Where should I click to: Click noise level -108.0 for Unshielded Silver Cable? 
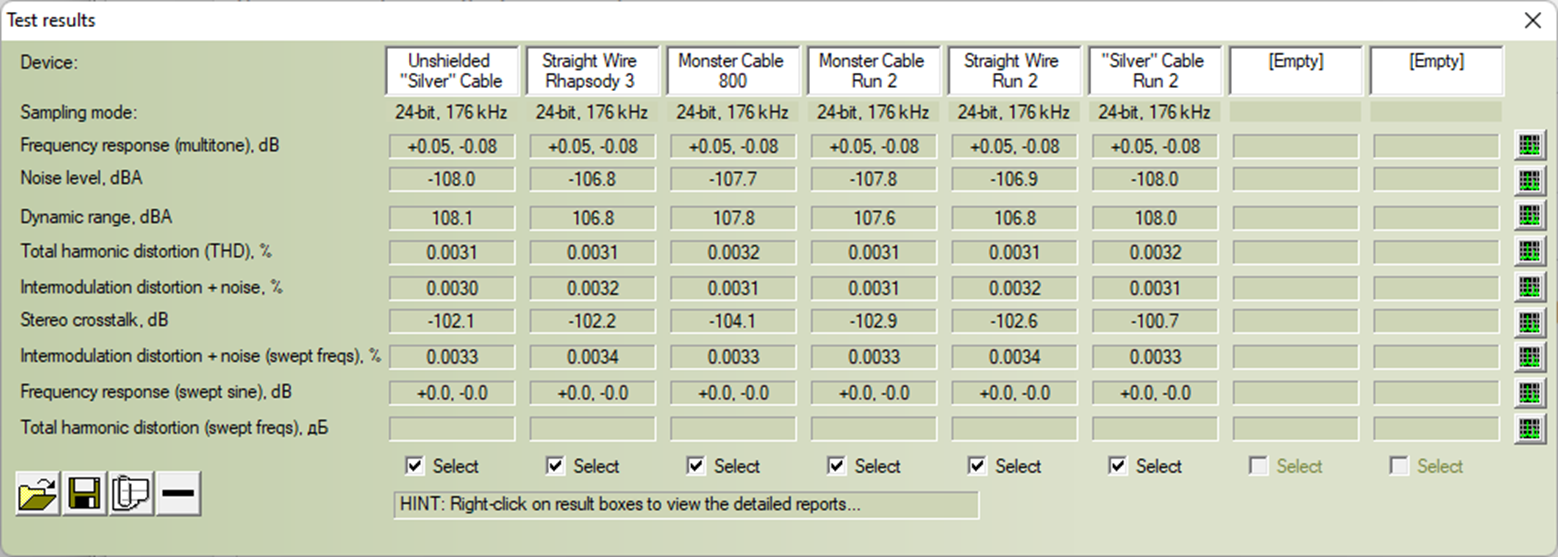coord(452,181)
